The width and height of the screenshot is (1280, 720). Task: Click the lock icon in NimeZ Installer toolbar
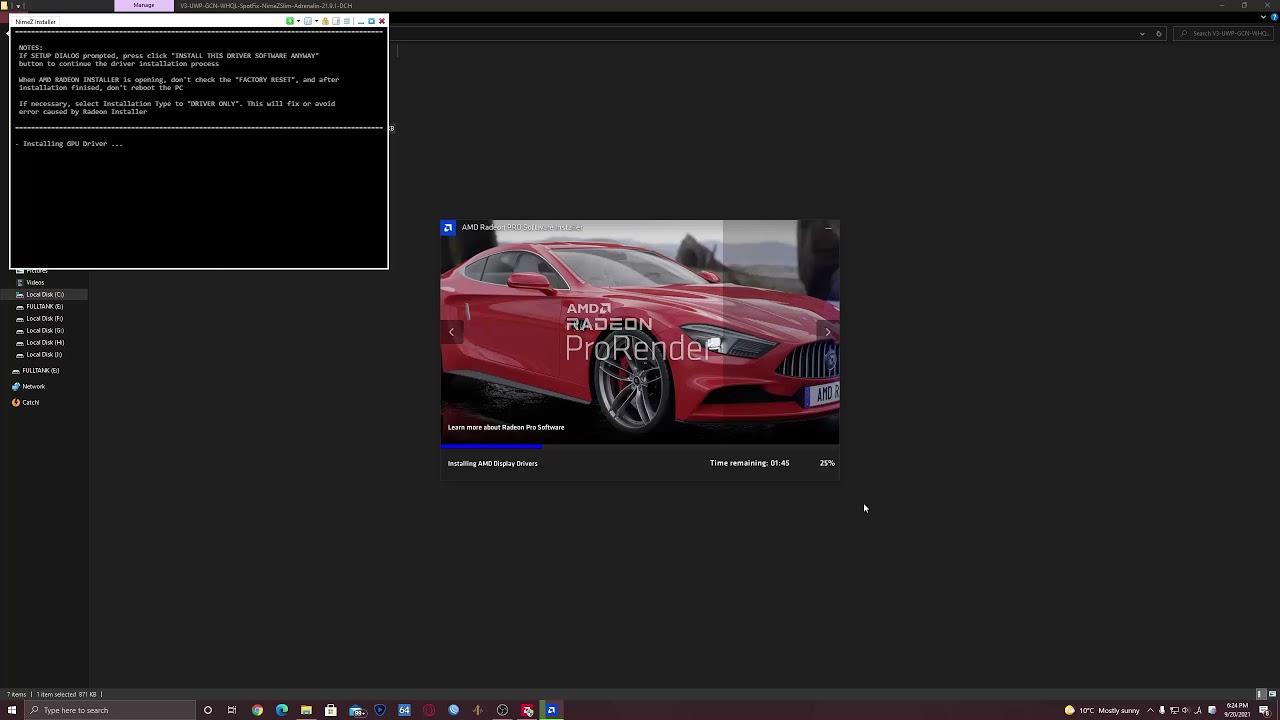pos(325,21)
